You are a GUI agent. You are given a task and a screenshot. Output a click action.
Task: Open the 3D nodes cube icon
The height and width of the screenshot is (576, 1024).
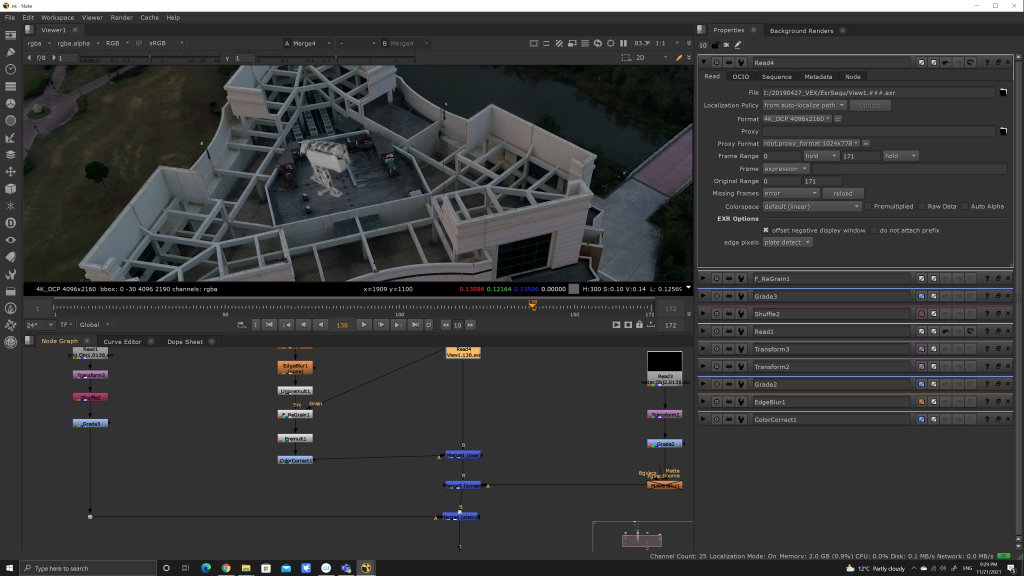tap(10, 188)
